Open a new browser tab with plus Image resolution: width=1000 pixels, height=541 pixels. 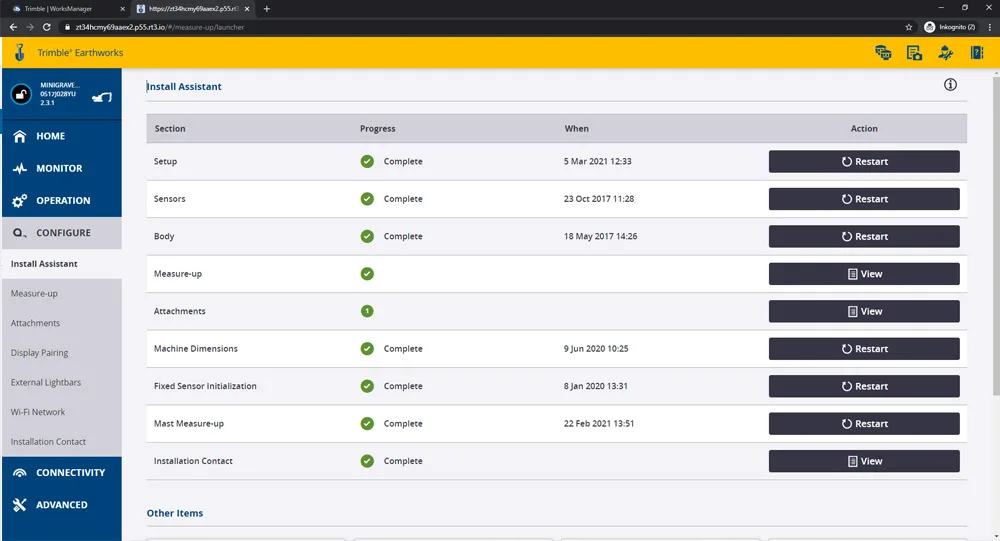click(267, 9)
